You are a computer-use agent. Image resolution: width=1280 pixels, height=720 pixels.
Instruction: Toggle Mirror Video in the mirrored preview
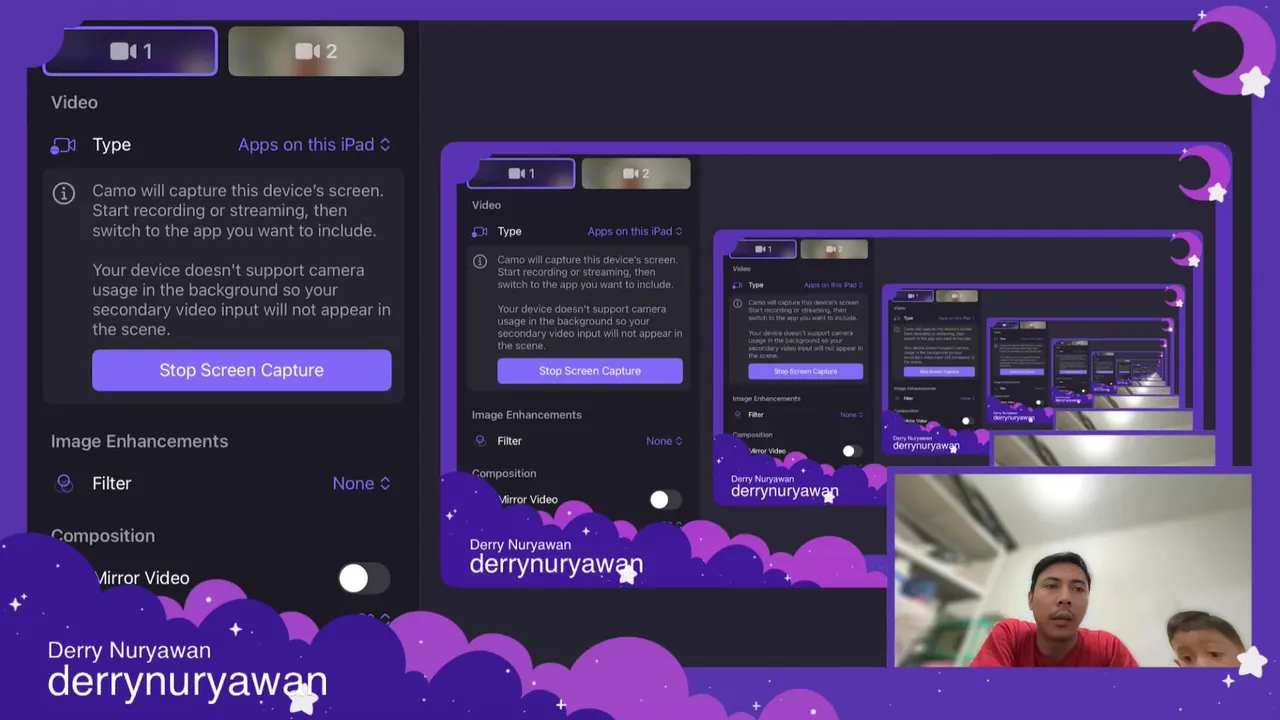click(665, 499)
